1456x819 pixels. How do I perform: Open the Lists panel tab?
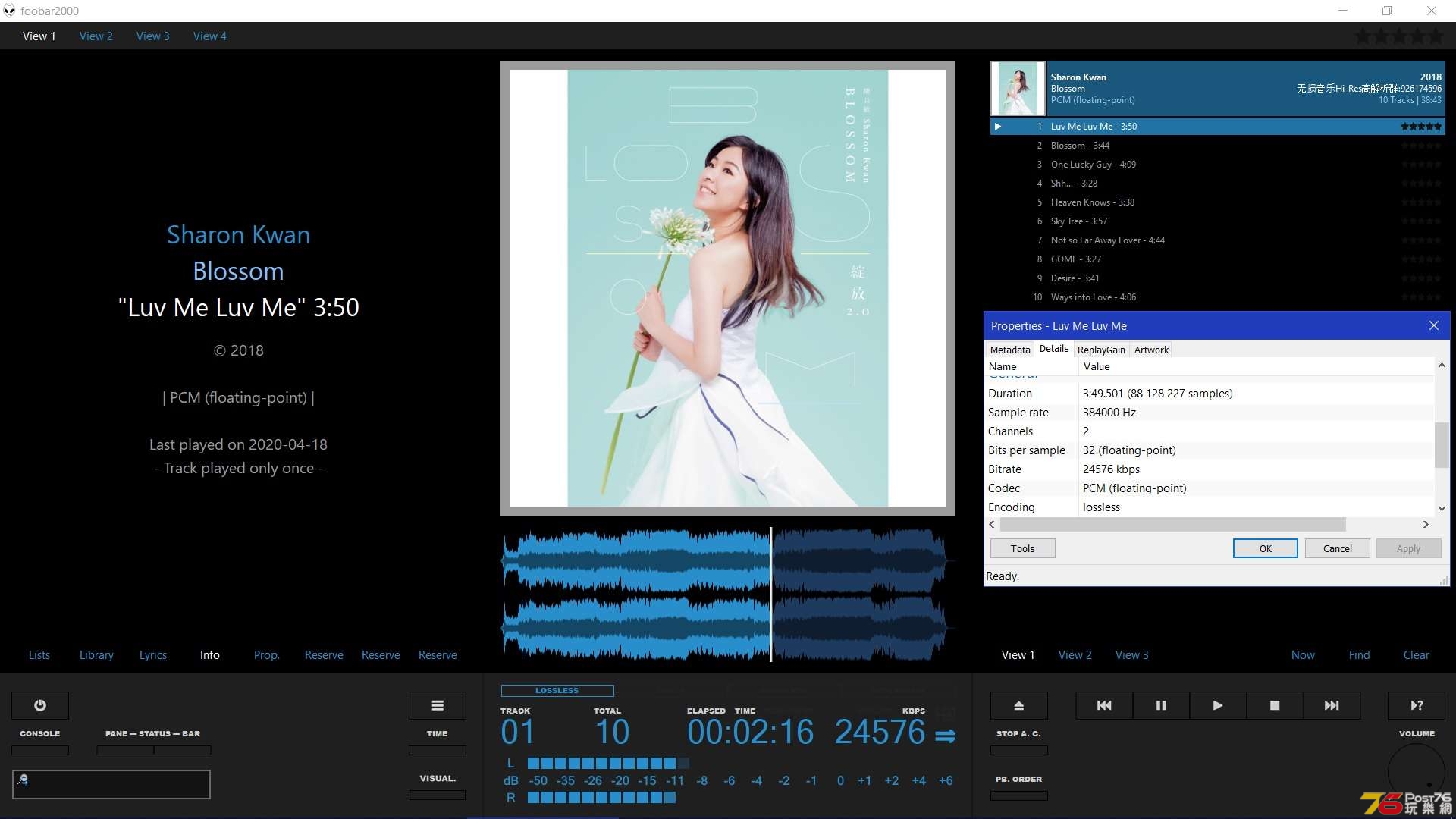(x=39, y=654)
